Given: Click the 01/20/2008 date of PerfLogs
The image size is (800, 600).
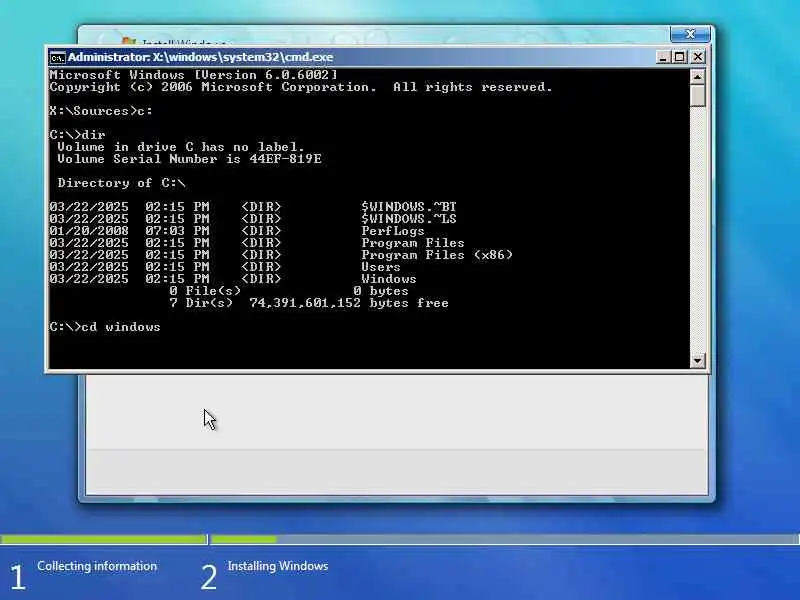Looking at the screenshot, I should click(x=89, y=231).
